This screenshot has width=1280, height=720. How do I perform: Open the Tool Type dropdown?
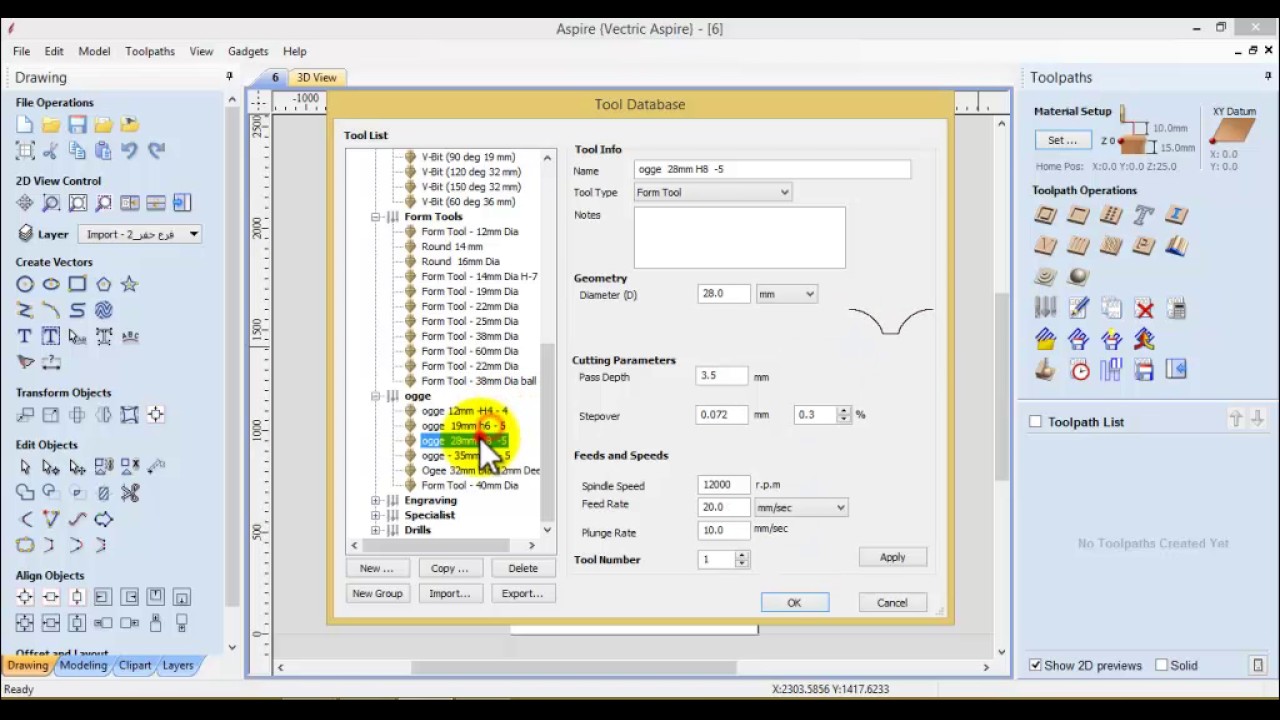[712, 192]
